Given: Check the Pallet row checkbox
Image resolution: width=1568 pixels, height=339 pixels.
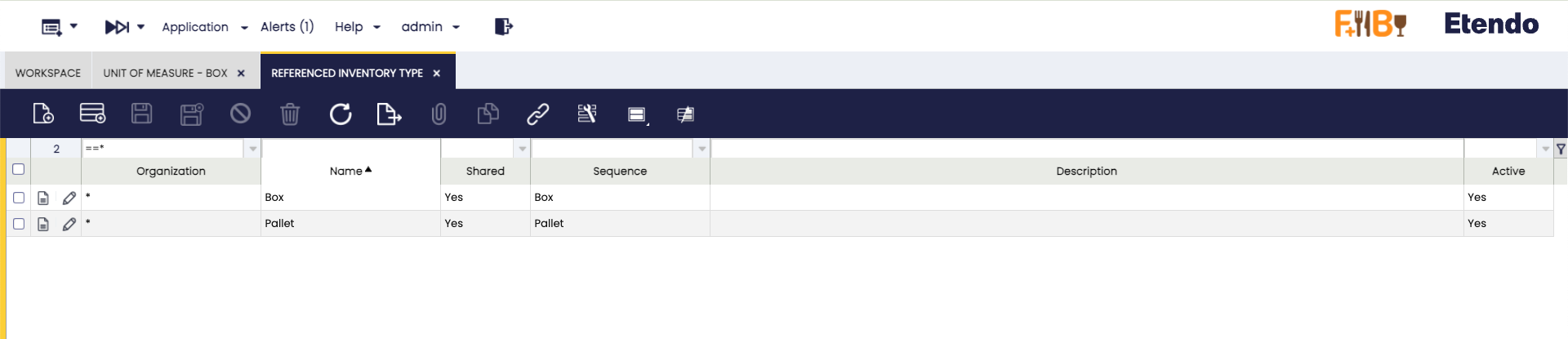Looking at the screenshot, I should [x=19, y=224].
